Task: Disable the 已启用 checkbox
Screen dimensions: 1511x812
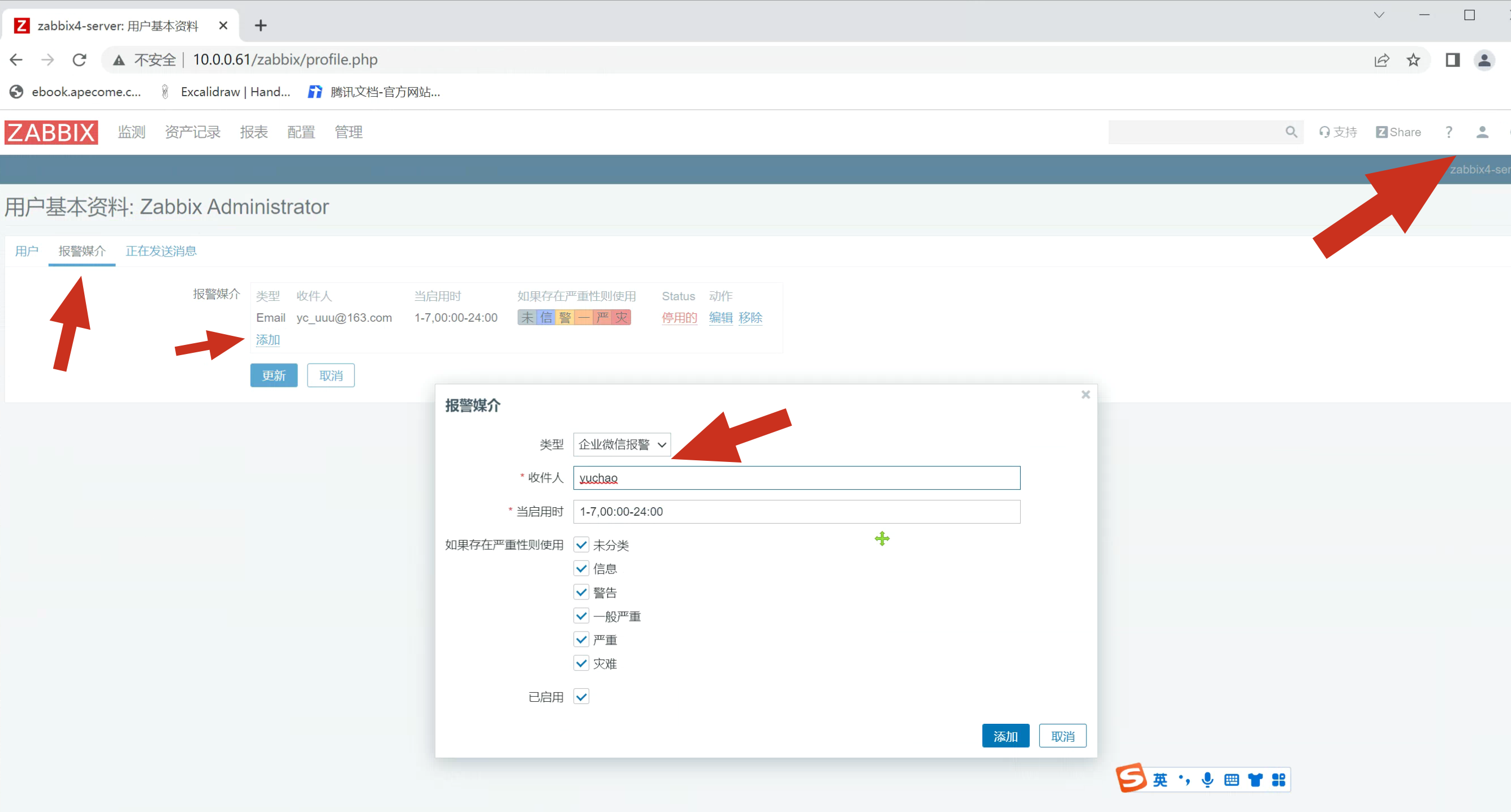Action: (x=581, y=697)
